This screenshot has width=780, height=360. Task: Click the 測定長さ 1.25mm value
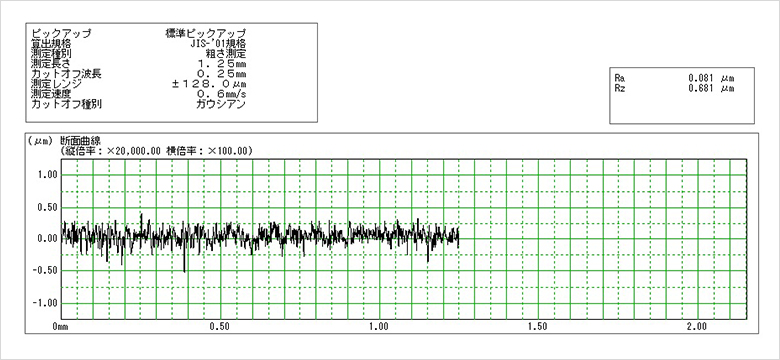[222, 64]
